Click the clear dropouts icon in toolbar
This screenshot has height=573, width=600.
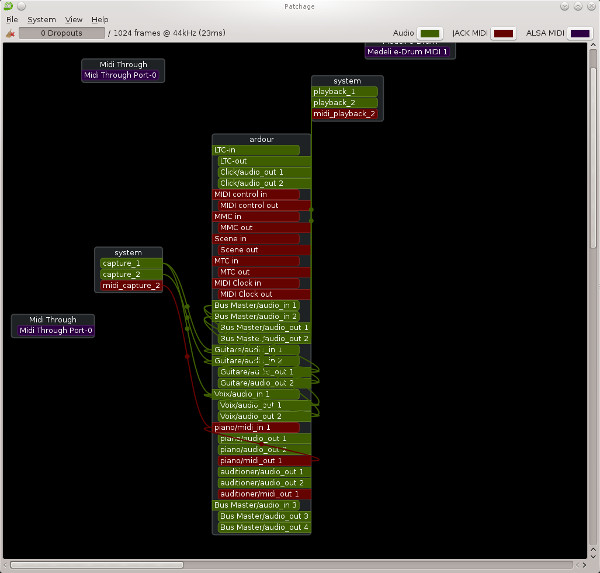tap(10, 33)
